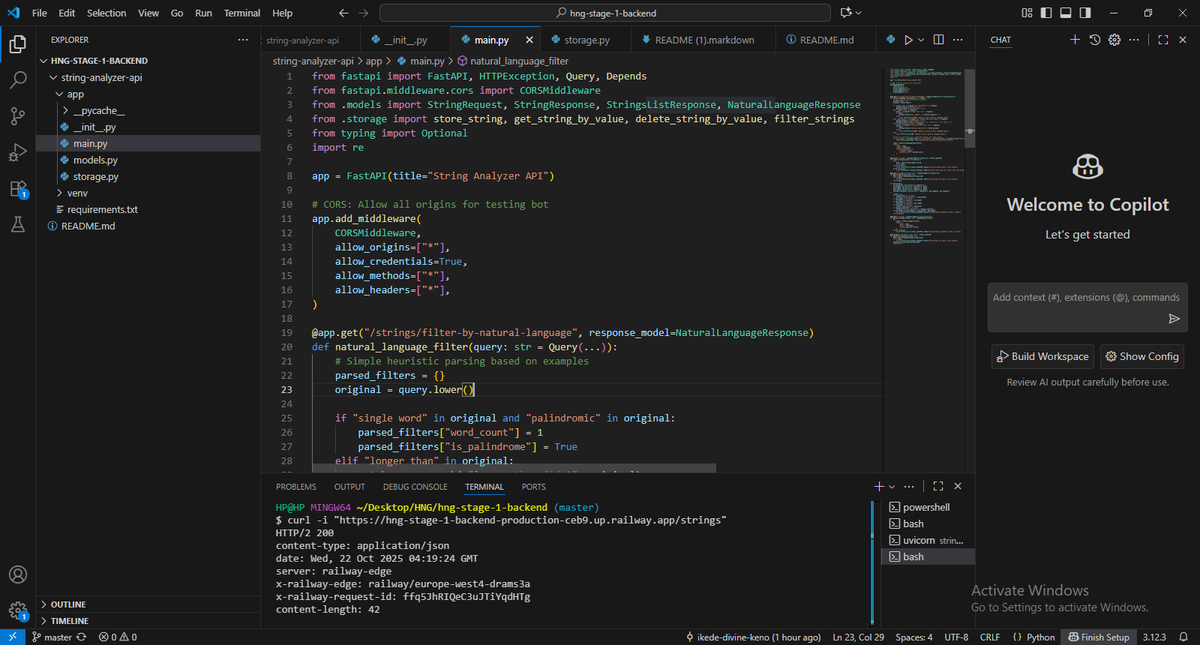Open the Customize Layout icon in the title bar
1200x645 pixels.
[x=1027, y=13]
